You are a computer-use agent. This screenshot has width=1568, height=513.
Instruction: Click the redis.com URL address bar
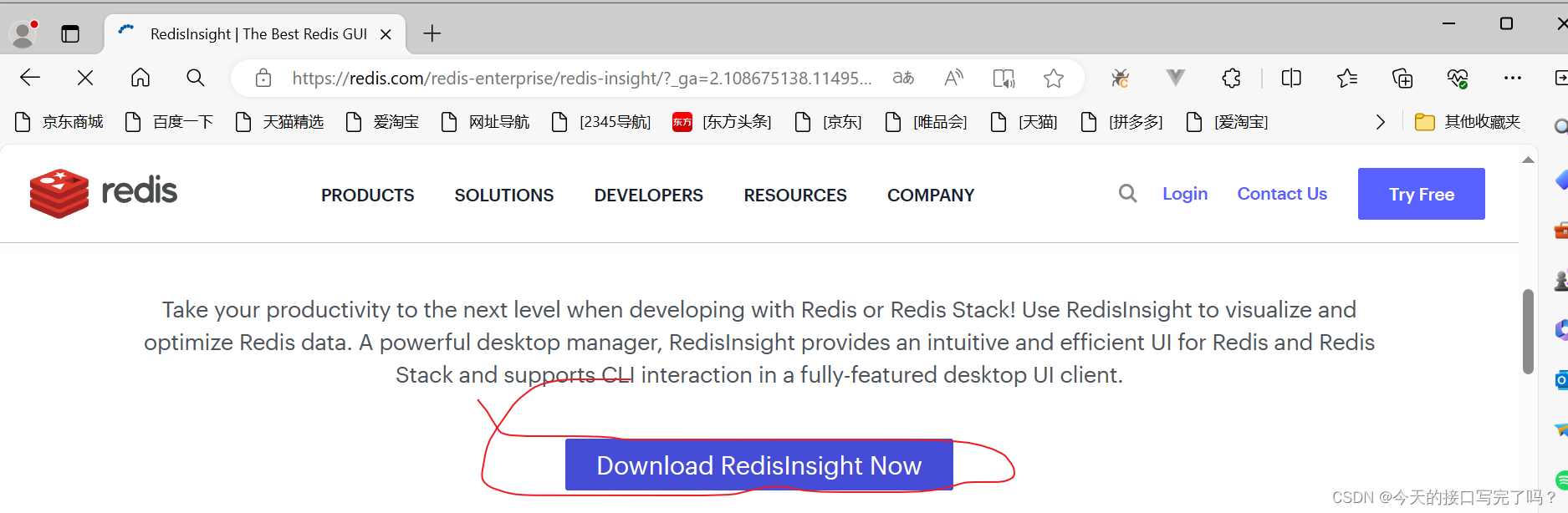pos(581,78)
